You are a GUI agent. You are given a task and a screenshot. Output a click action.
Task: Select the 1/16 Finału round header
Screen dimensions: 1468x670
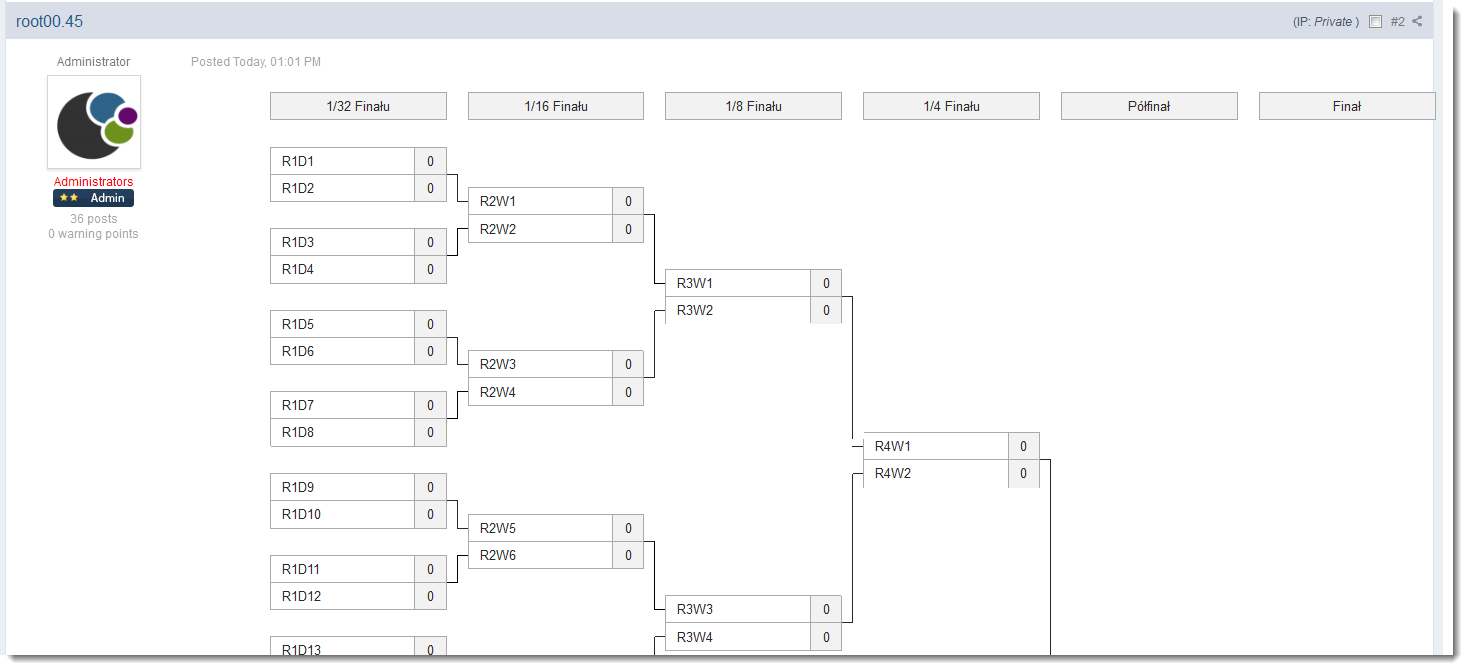(556, 106)
